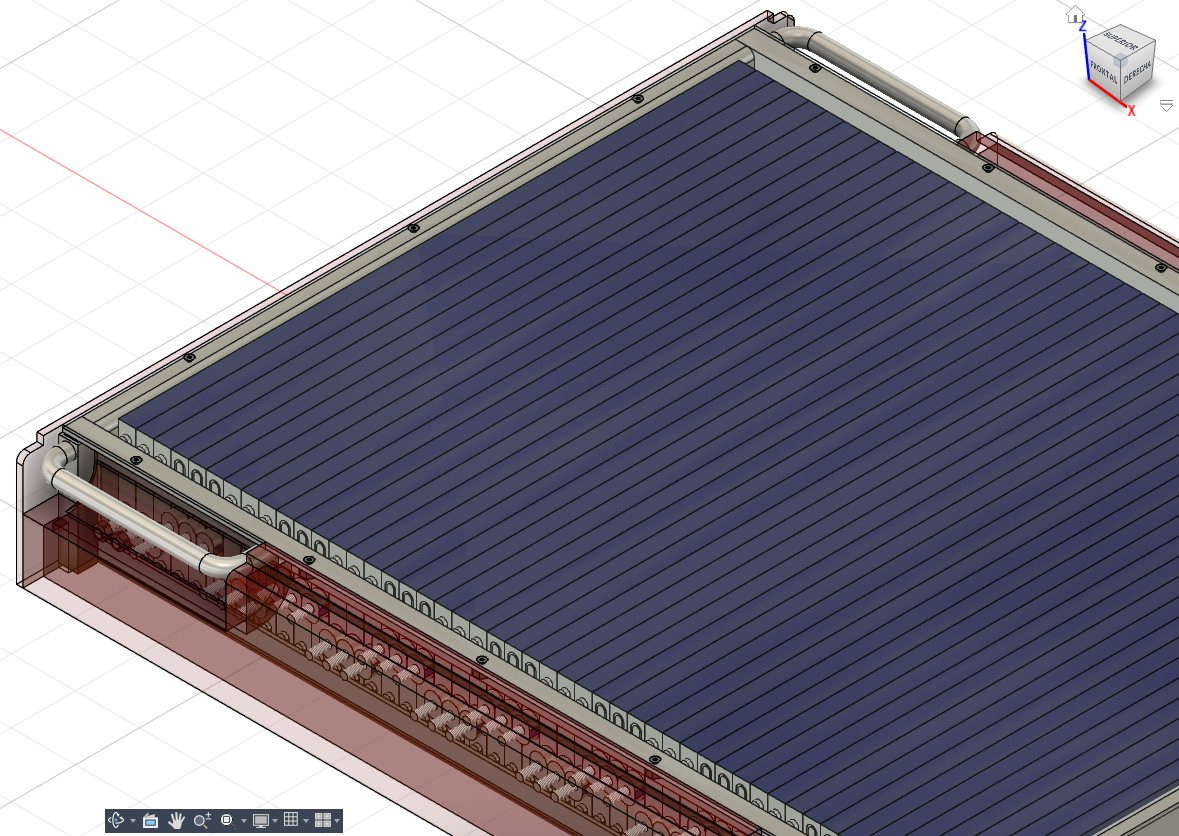Select the Orbit tool in navigation bar

click(x=116, y=821)
